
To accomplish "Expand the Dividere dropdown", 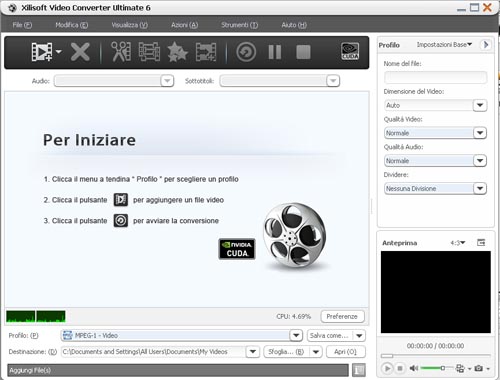I will pos(480,188).
